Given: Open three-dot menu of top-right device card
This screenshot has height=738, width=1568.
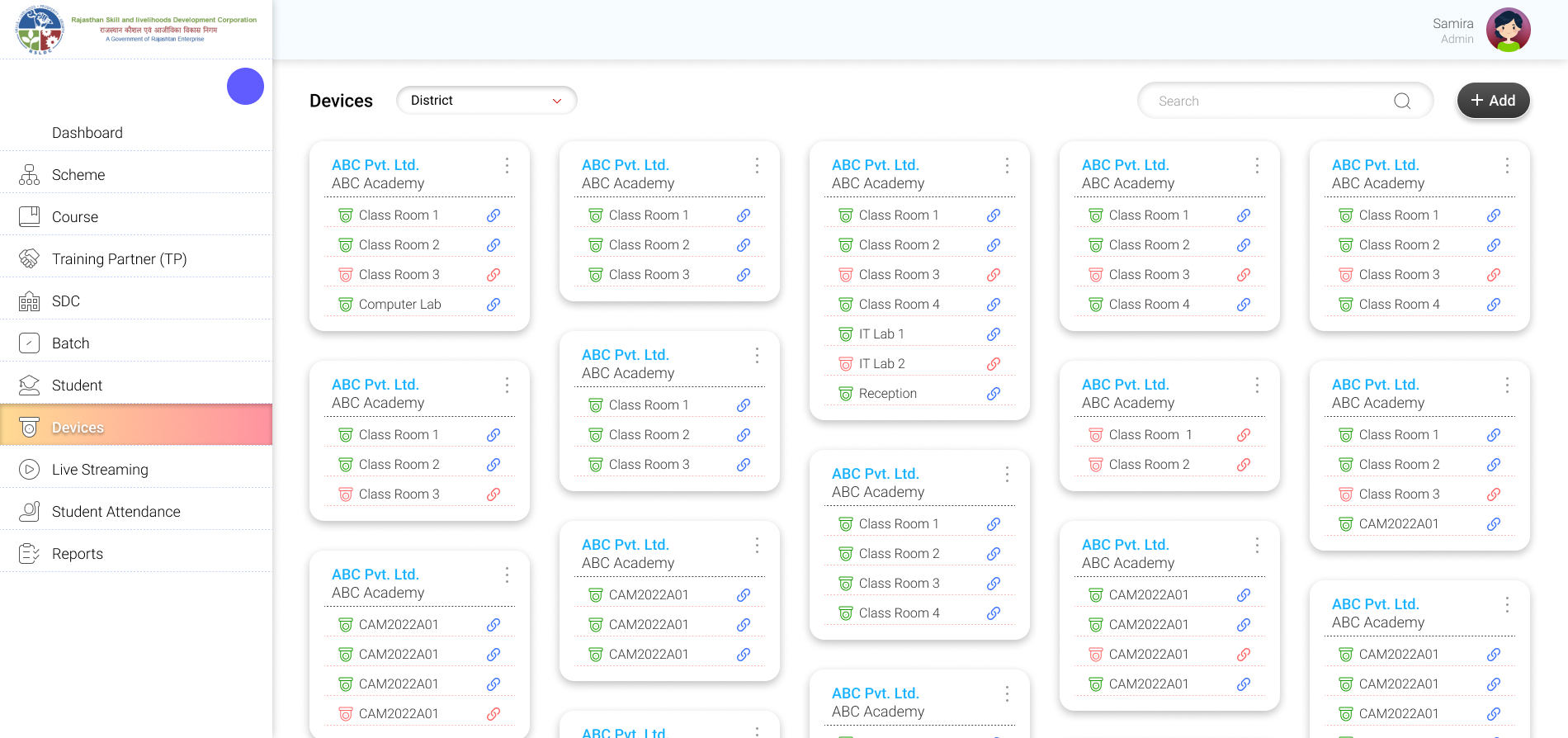Looking at the screenshot, I should [1507, 166].
